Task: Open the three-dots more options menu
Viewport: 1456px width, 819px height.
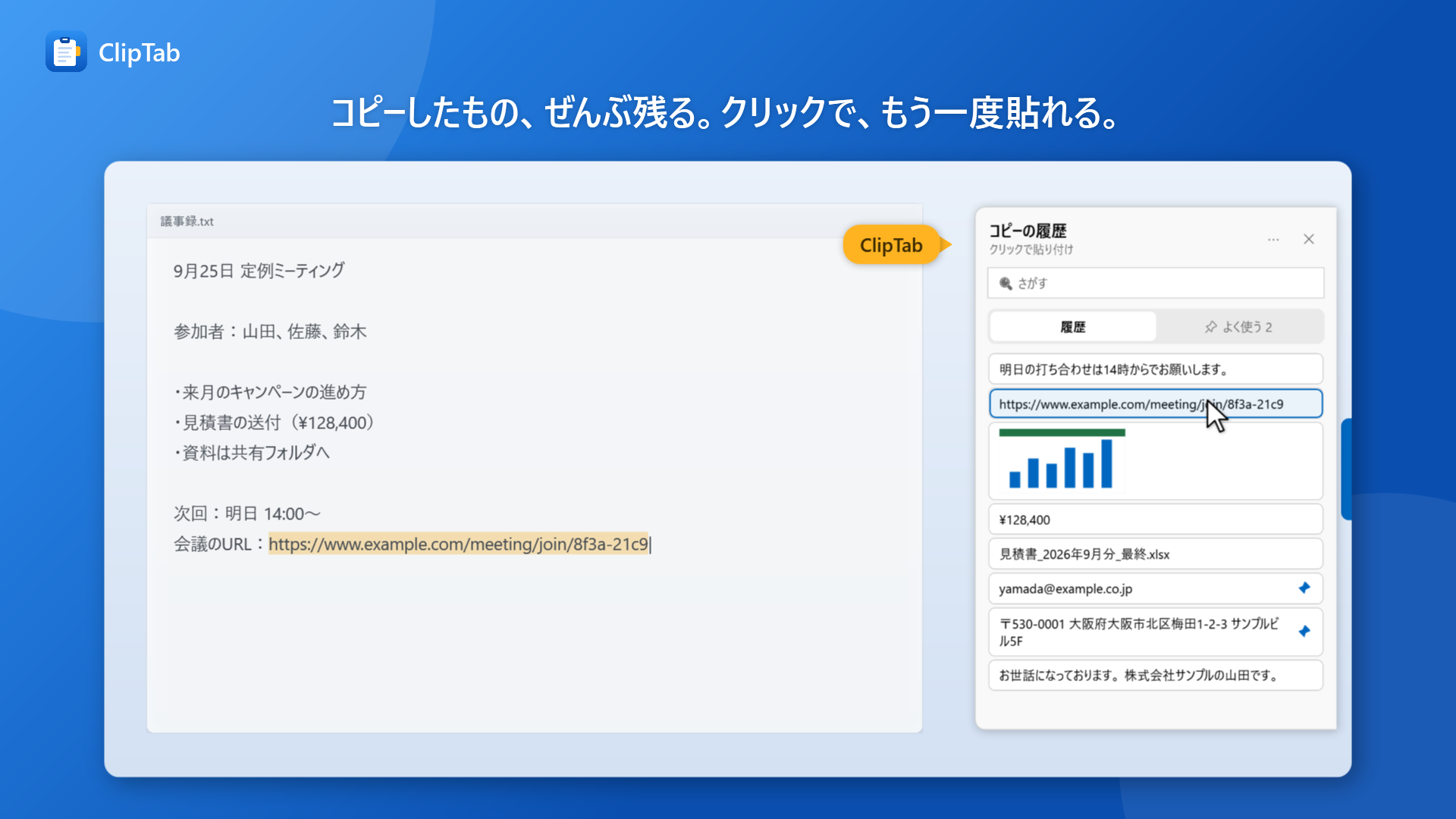Action: pyautogui.click(x=1273, y=240)
